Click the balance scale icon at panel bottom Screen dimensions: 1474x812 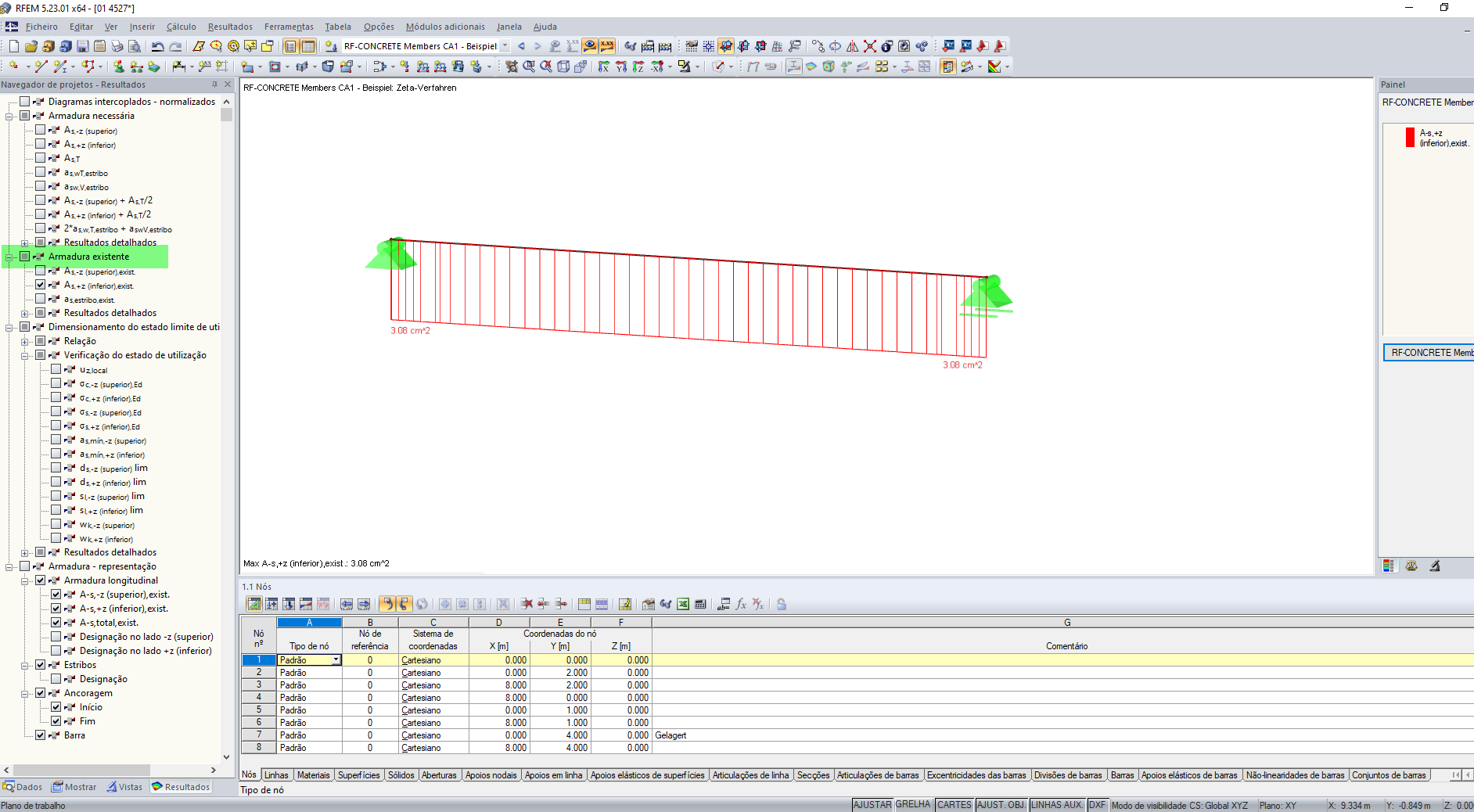(1411, 566)
